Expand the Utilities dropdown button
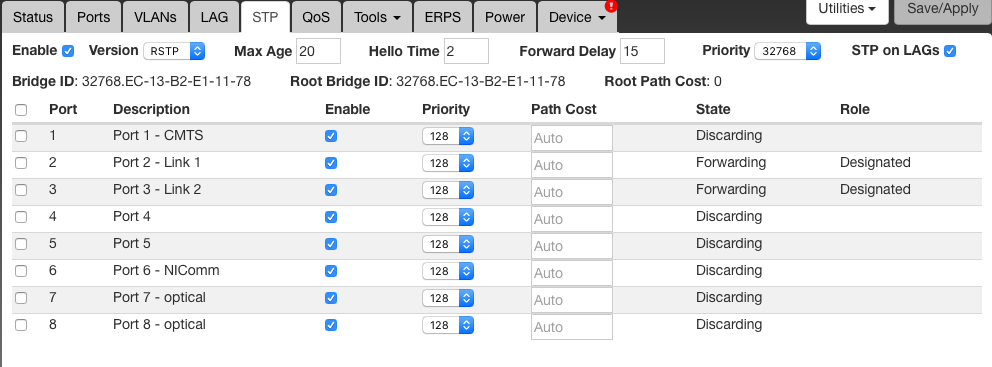 click(846, 9)
